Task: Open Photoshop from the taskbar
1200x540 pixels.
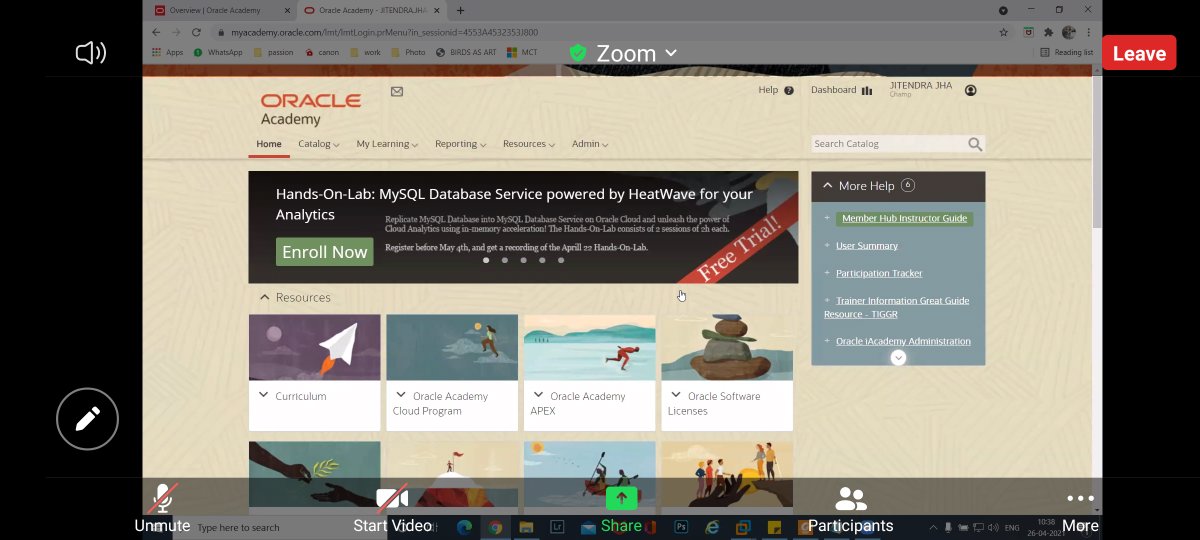Action: 681,526
